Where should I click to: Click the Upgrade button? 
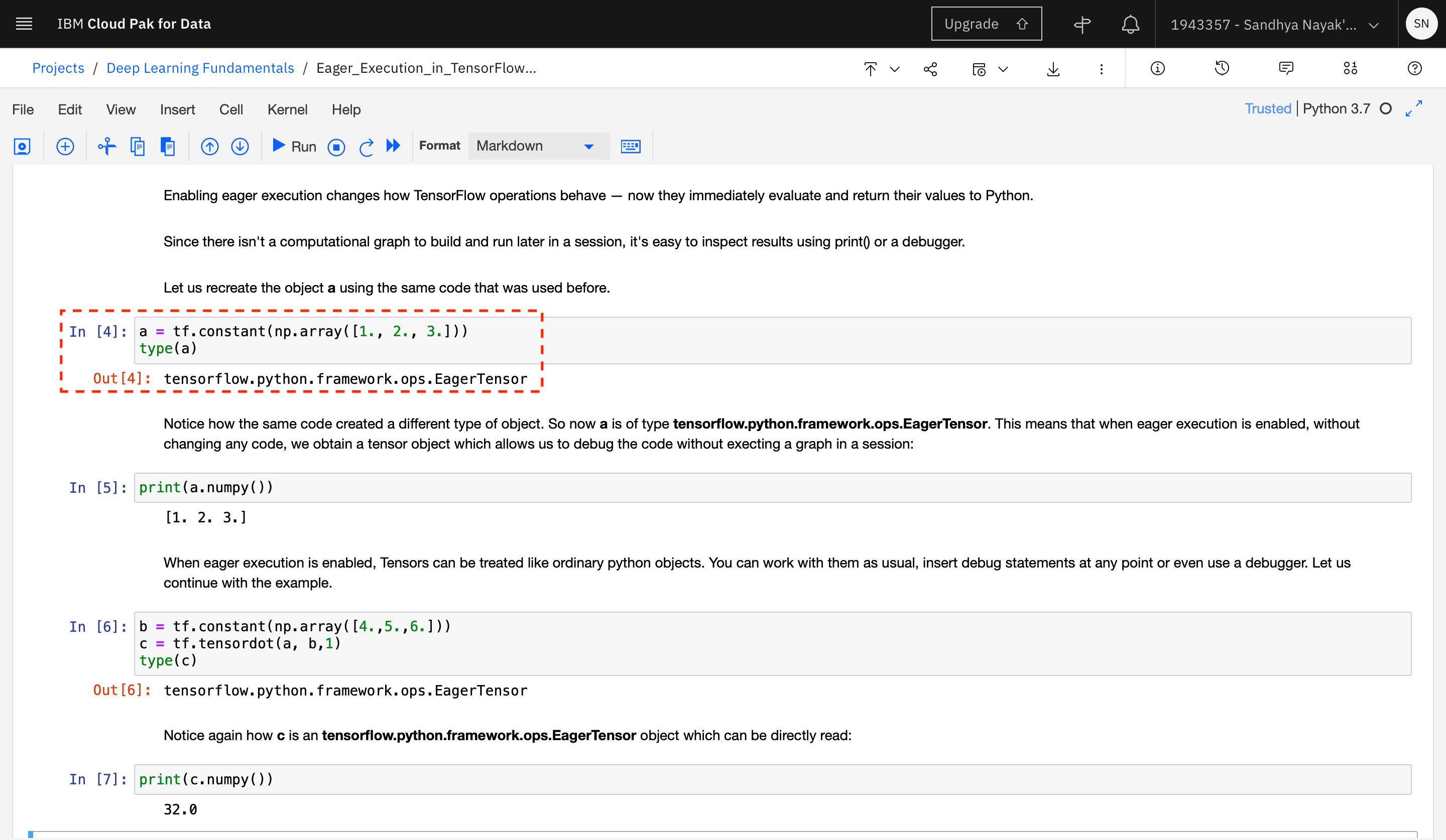[986, 24]
